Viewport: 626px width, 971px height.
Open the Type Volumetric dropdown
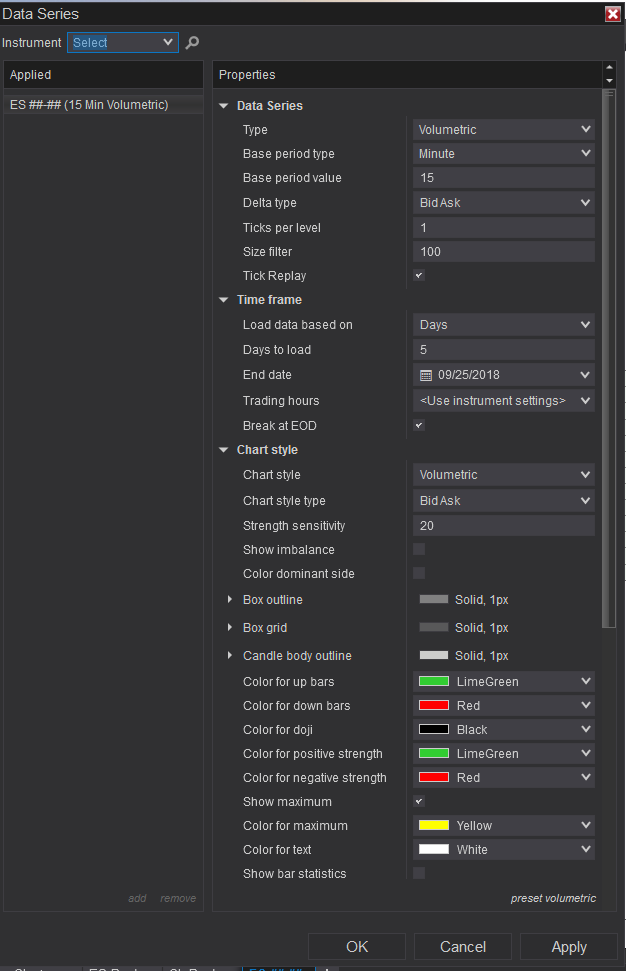(504, 130)
